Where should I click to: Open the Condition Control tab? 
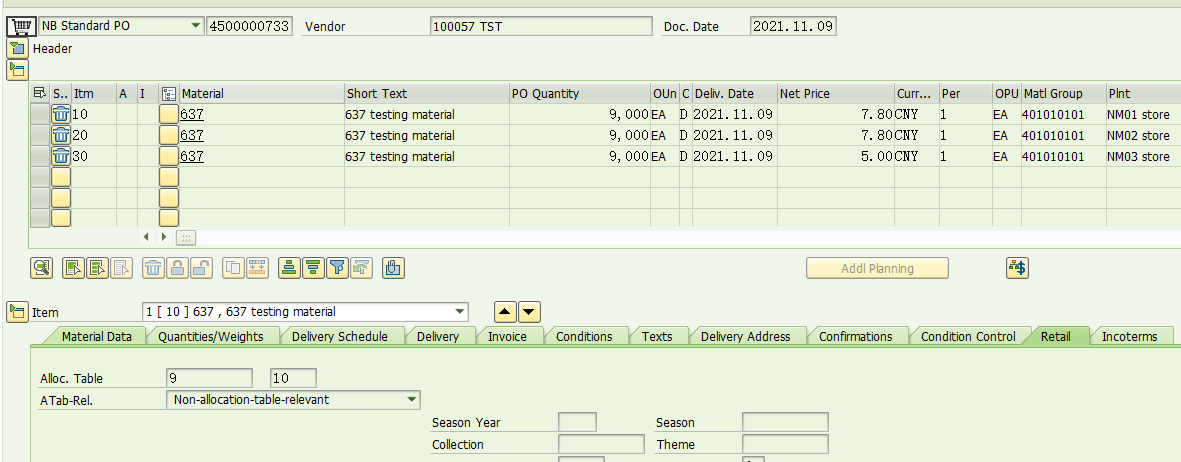(969, 336)
